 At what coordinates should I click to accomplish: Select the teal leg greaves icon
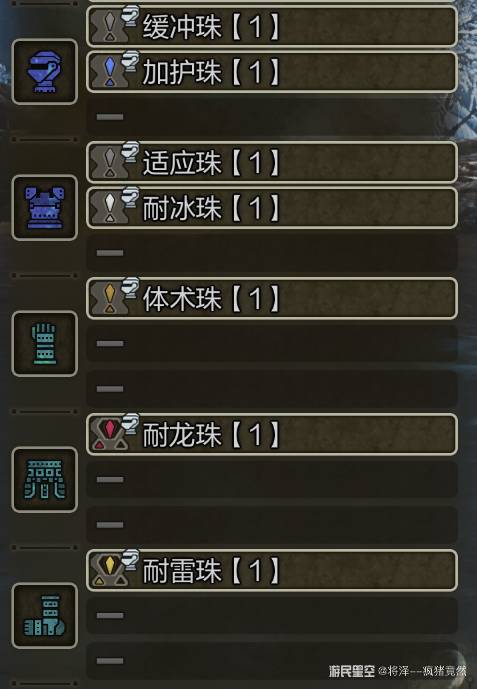44,615
